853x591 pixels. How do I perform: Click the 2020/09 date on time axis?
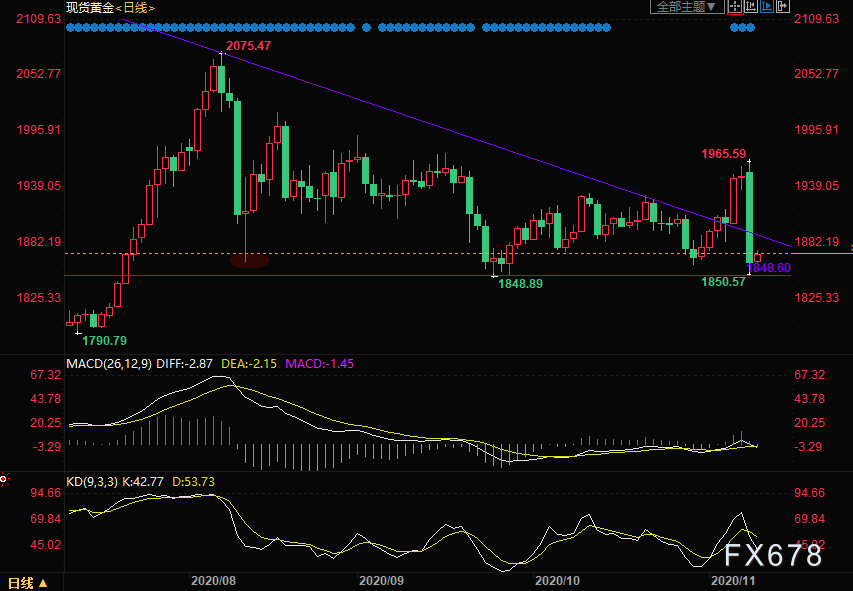tap(384, 580)
